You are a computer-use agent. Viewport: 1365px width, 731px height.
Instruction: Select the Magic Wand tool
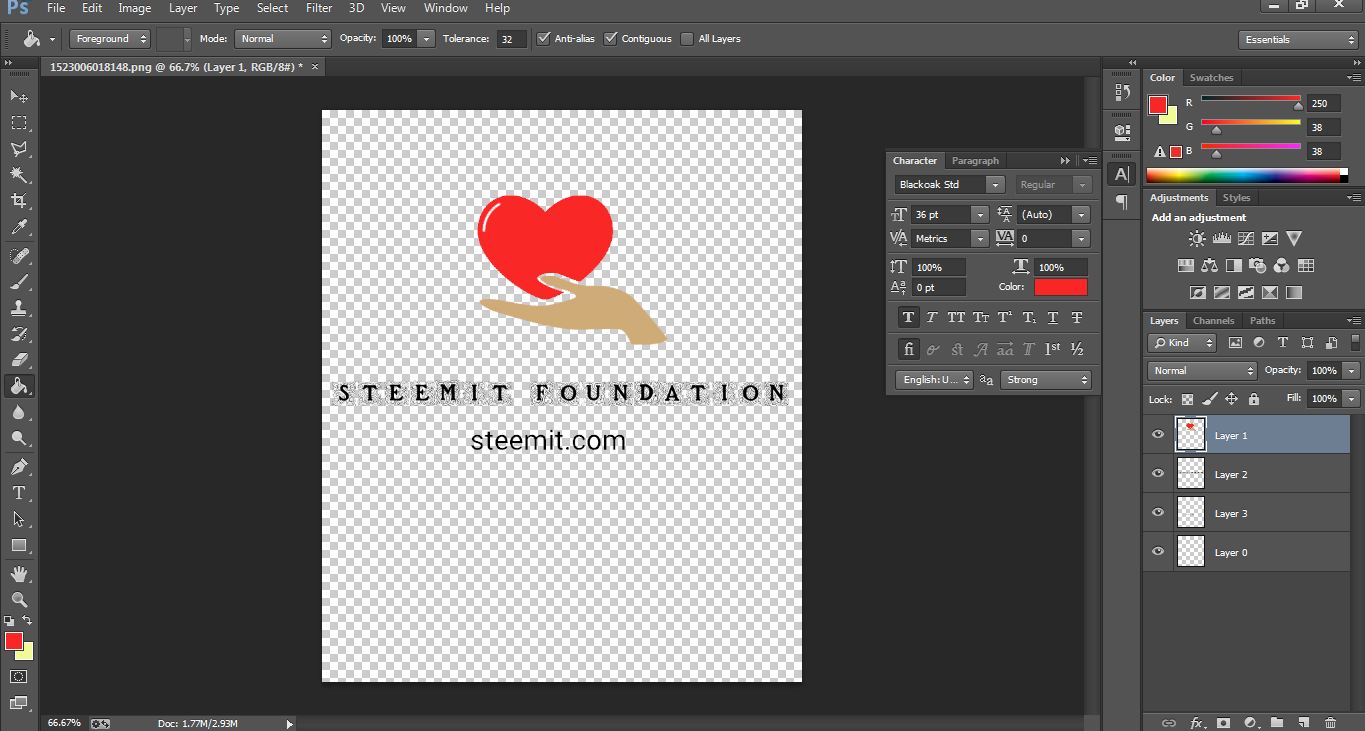tap(19, 175)
